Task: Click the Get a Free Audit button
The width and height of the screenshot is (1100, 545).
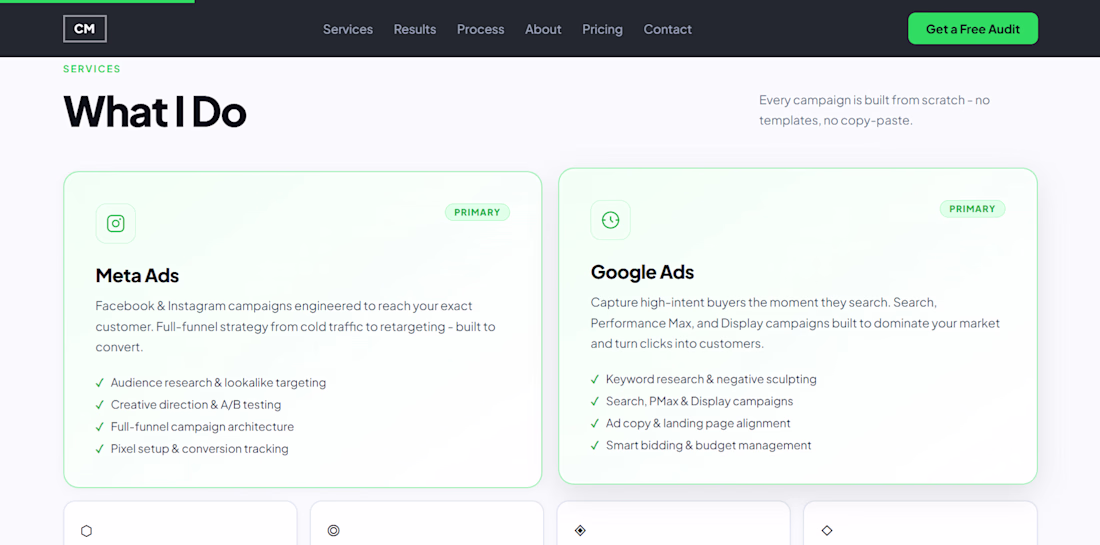Action: pos(973,29)
